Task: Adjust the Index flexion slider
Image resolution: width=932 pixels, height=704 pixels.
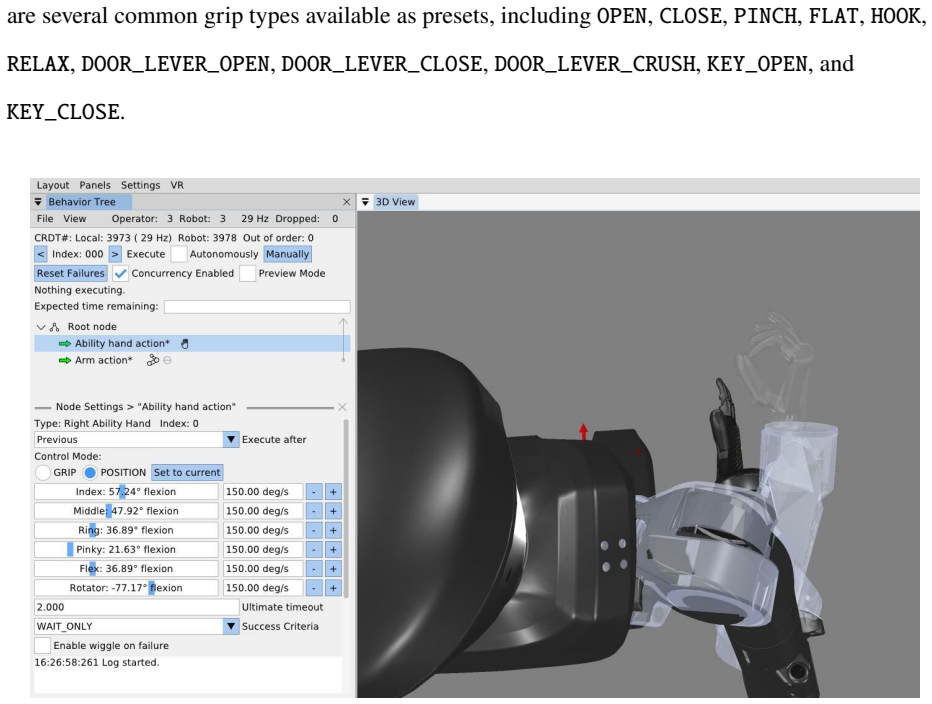Action: click(126, 492)
